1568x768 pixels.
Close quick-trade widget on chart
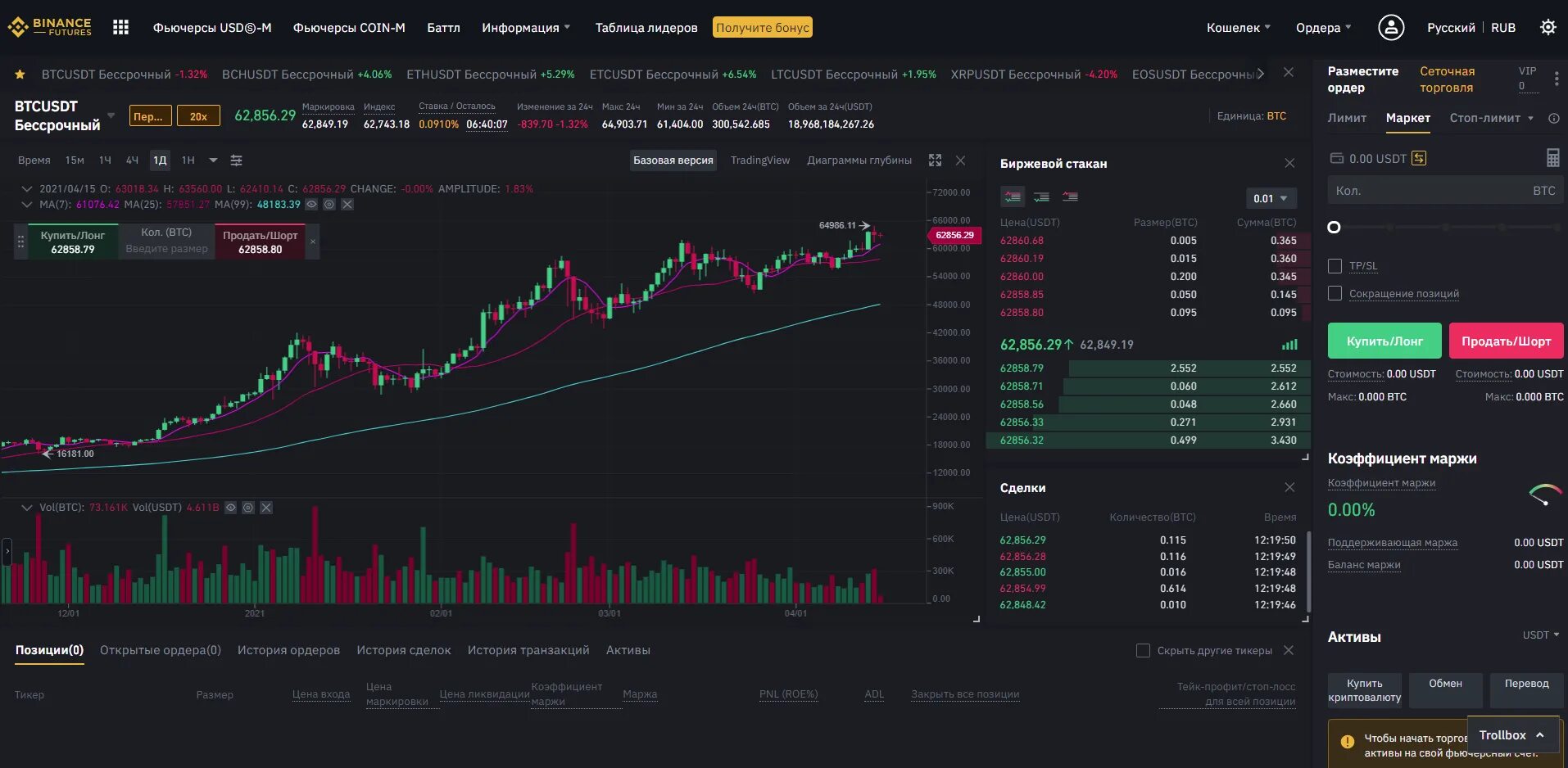click(313, 242)
